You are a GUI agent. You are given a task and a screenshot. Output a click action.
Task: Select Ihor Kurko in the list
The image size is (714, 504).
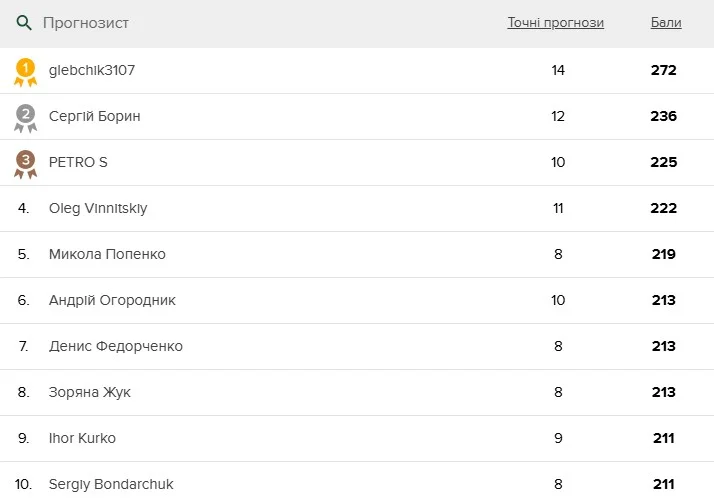tap(83, 438)
